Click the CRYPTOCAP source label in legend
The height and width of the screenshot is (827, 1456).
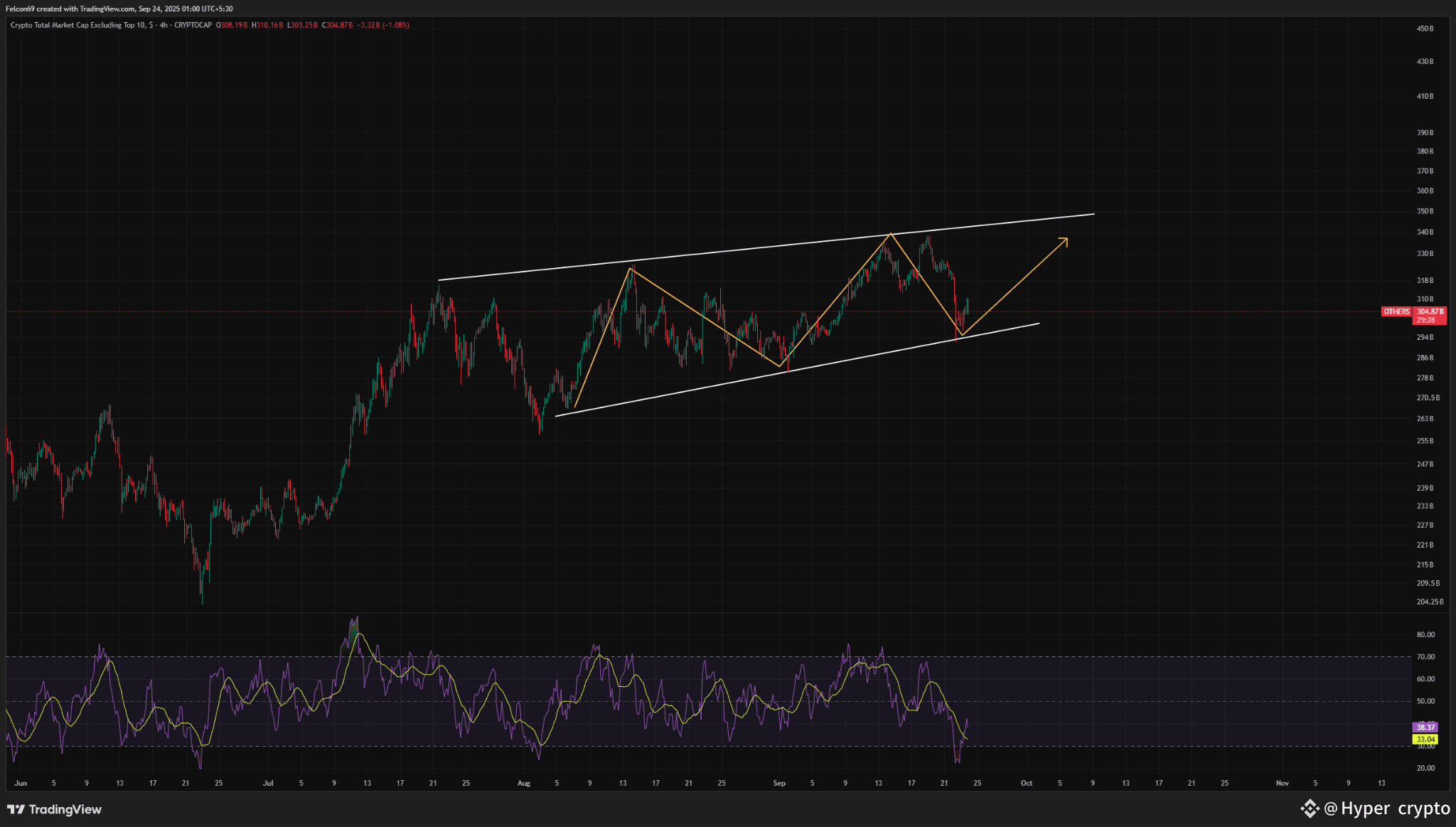coord(193,25)
